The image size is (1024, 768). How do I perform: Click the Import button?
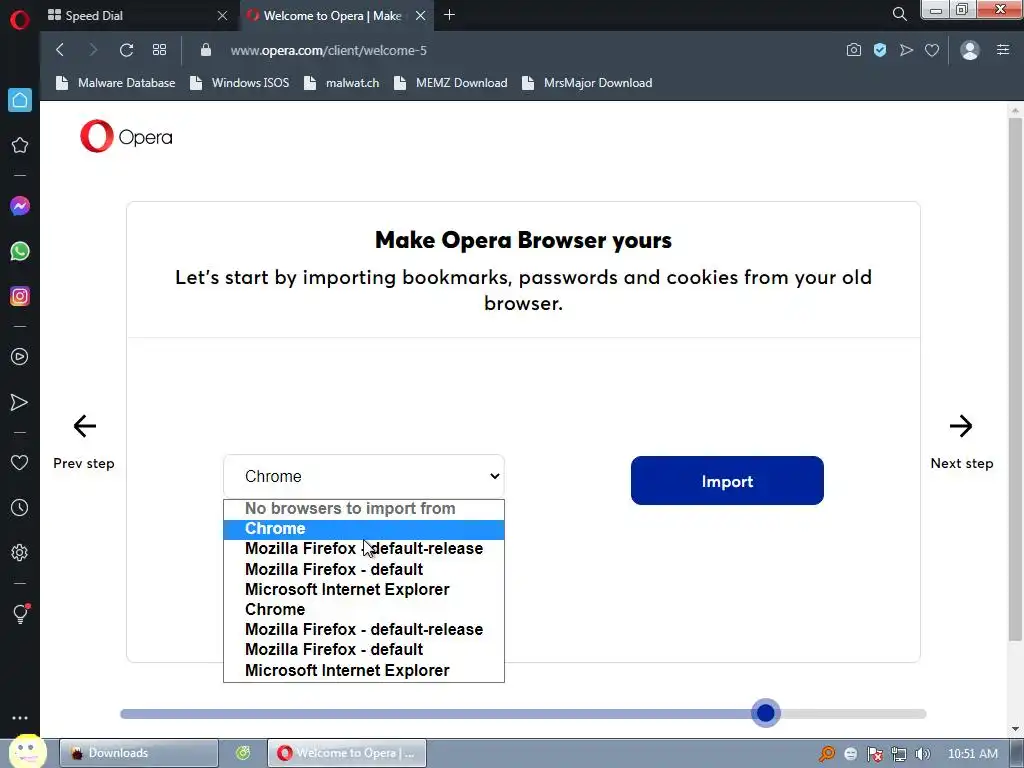(727, 481)
